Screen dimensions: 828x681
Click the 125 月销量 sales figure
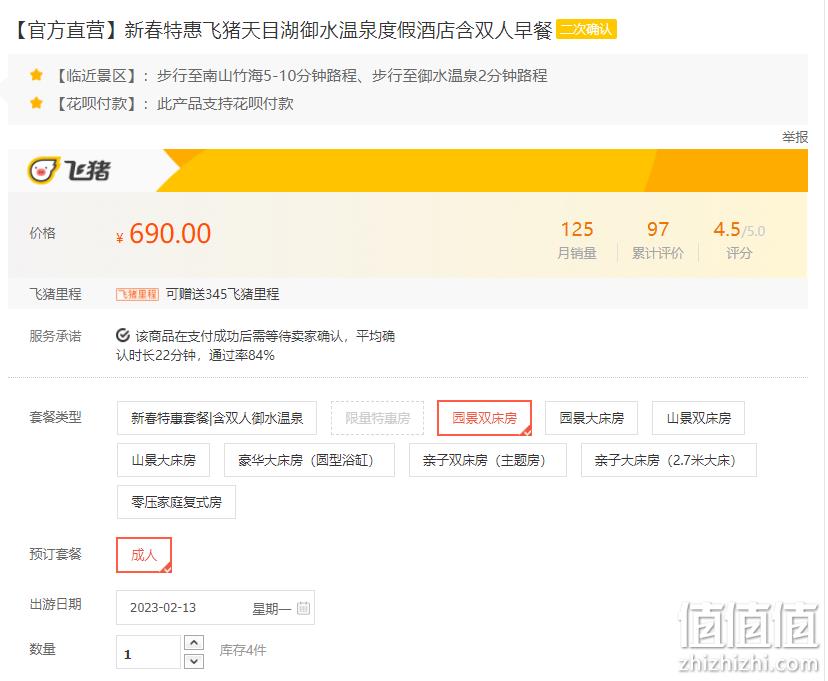(x=577, y=240)
